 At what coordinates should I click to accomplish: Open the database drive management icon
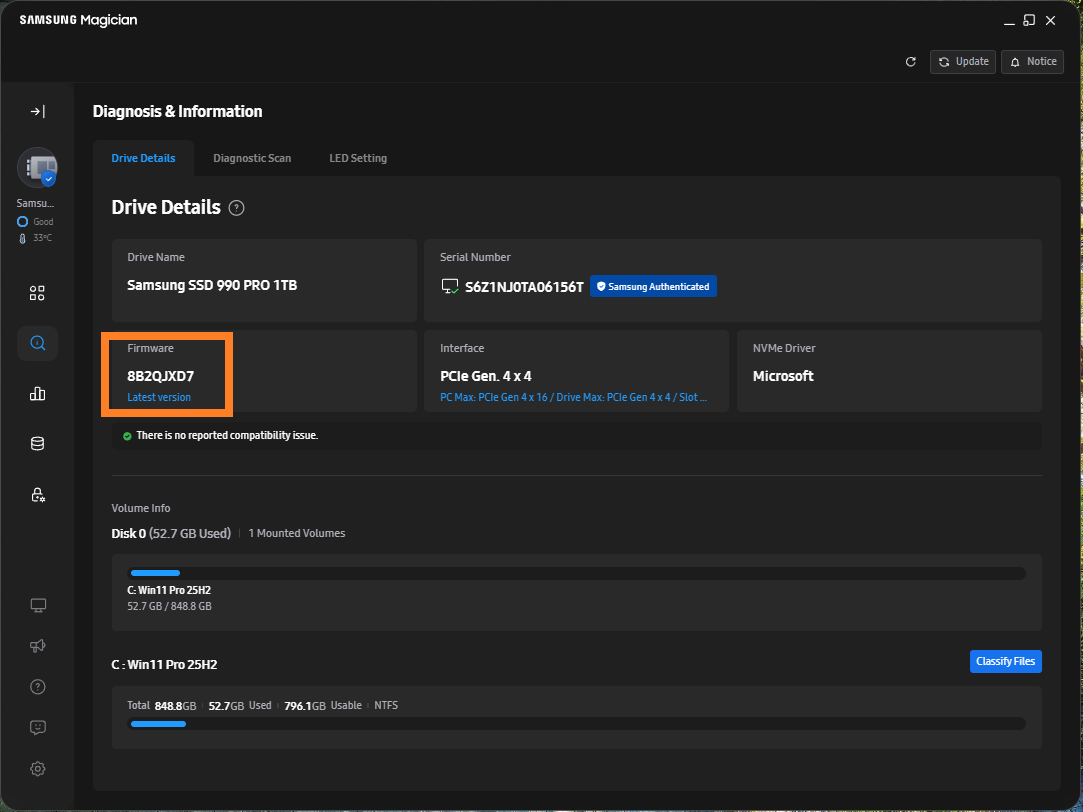coord(37,444)
